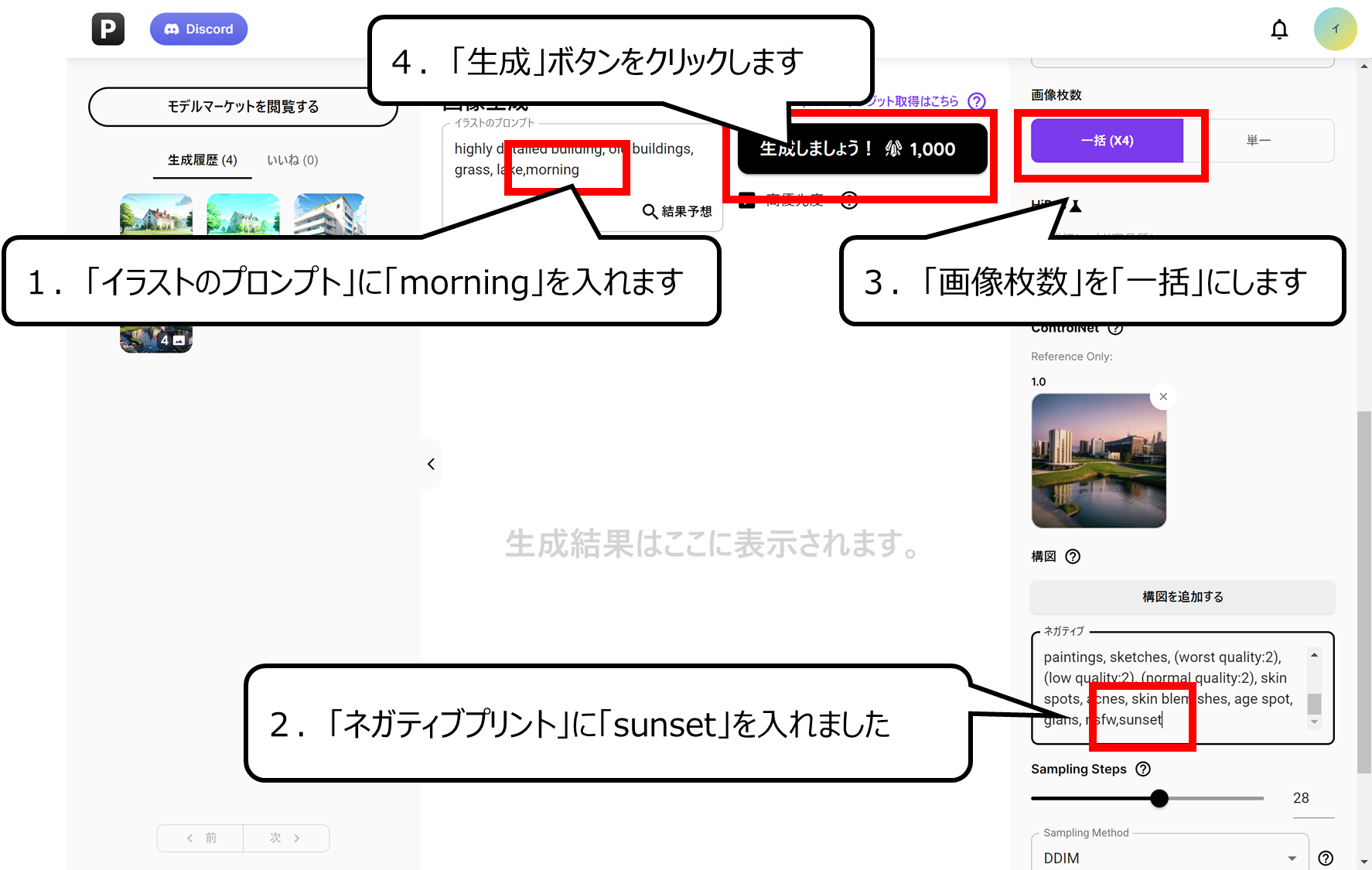1372x870 pixels.
Task: Switch to いいね (0) tab
Action: pos(292,160)
